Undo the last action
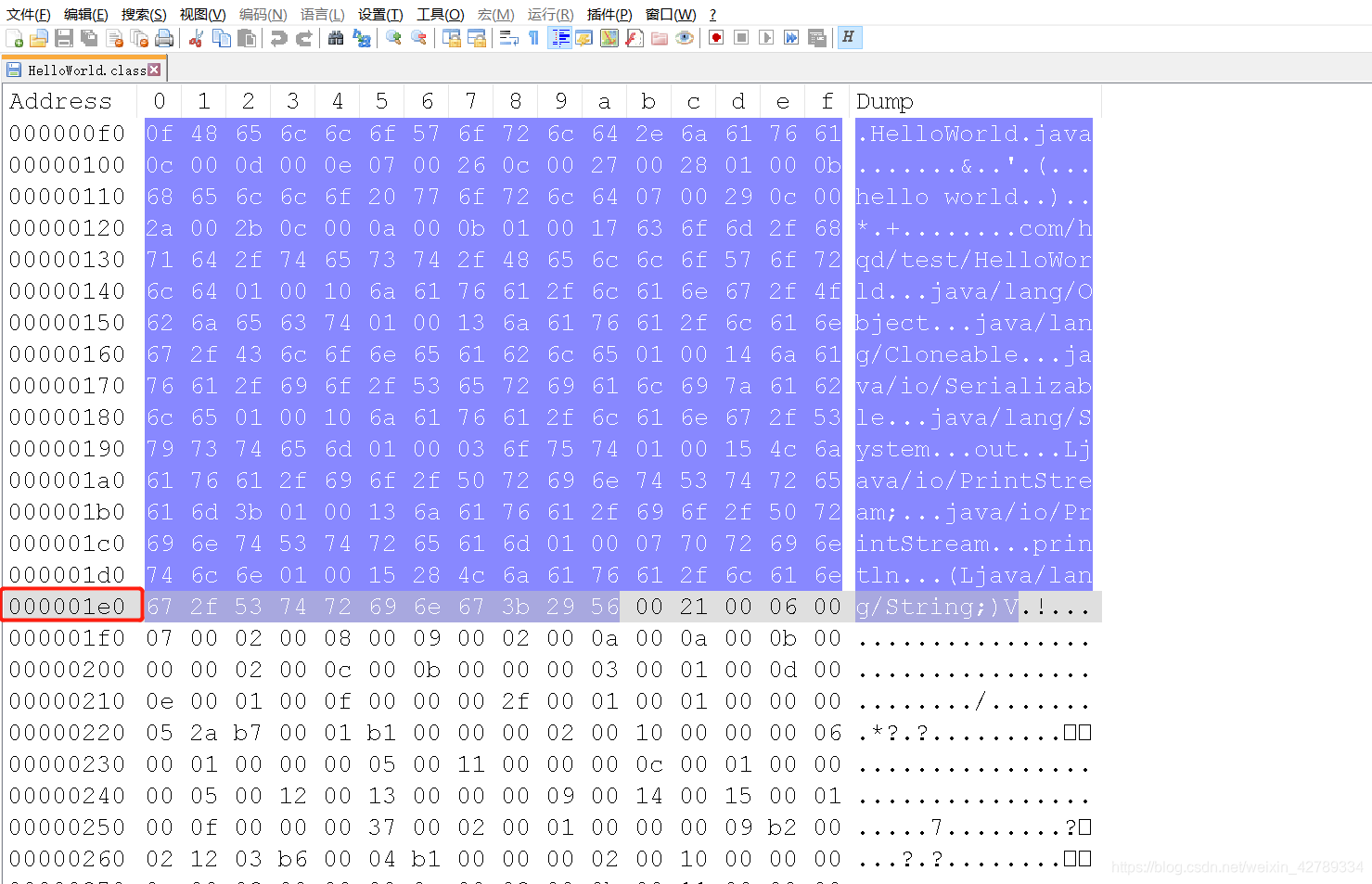Screen dimensions: 1372x884 [278, 38]
